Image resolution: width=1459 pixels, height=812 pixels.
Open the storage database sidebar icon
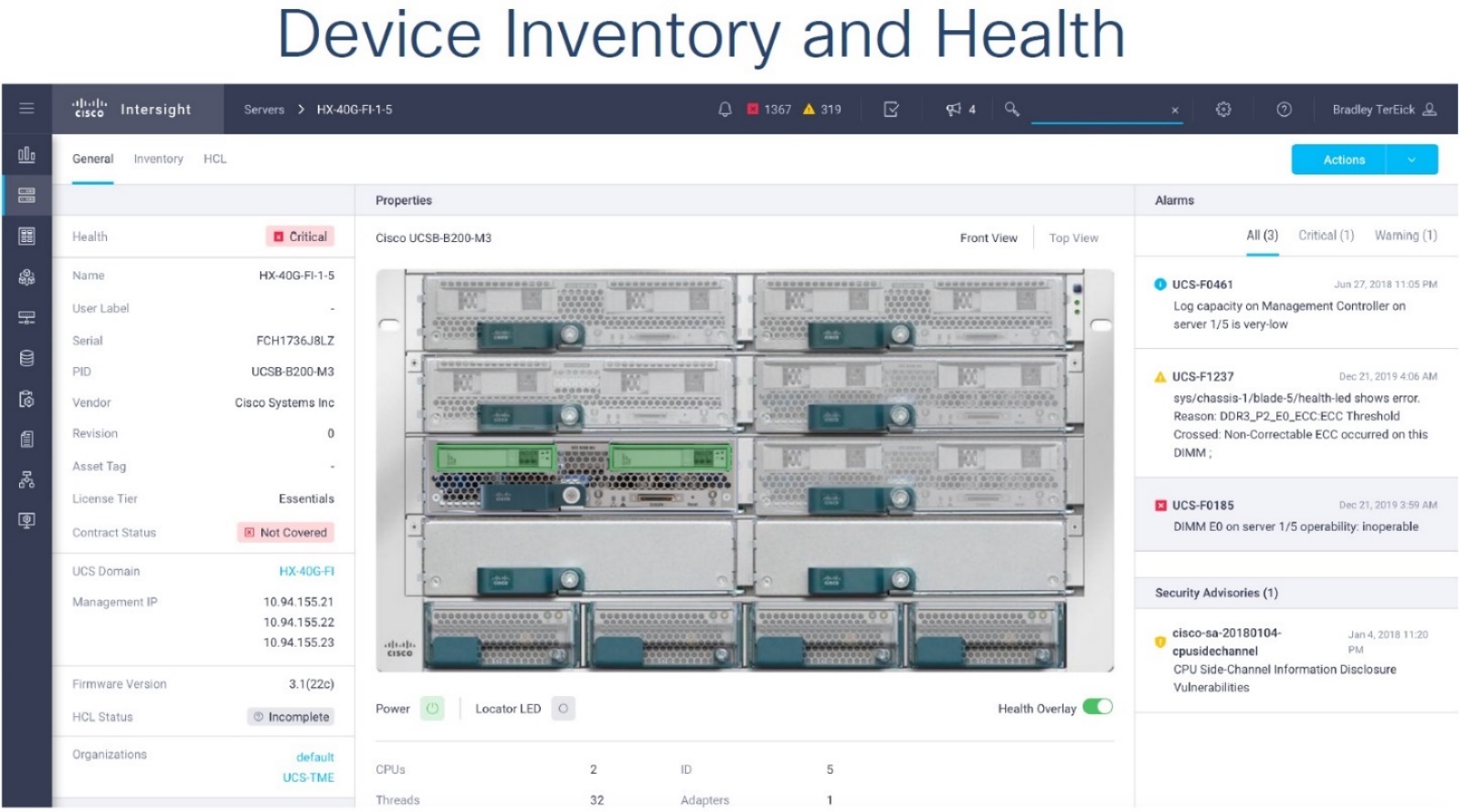26,358
